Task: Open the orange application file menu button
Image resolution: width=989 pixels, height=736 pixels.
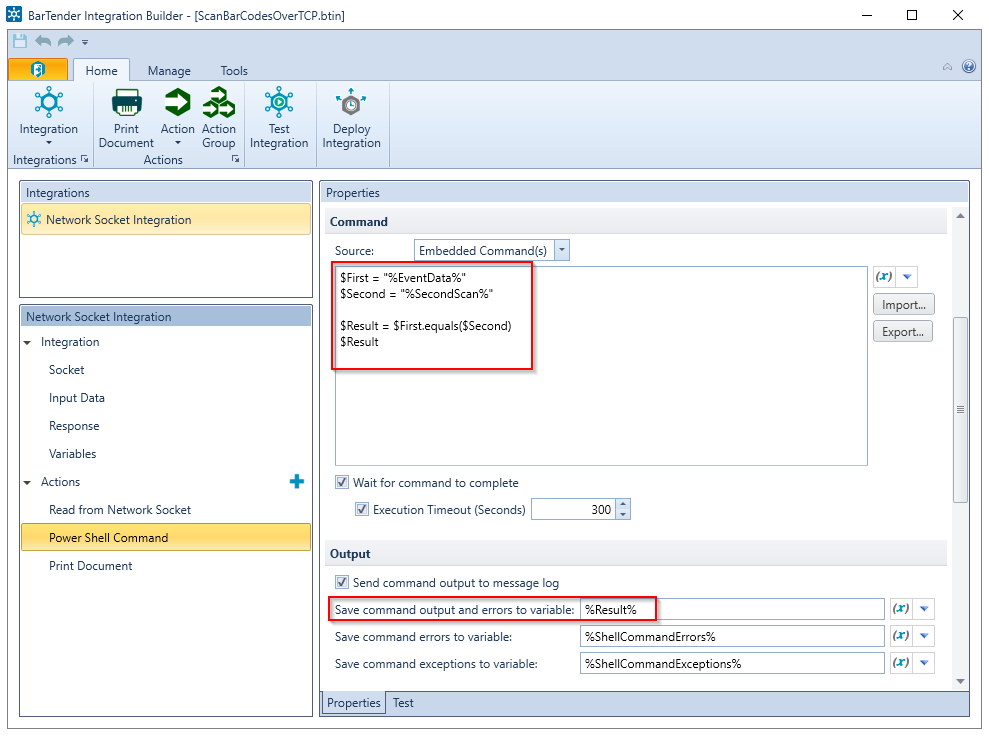Action: [x=38, y=69]
